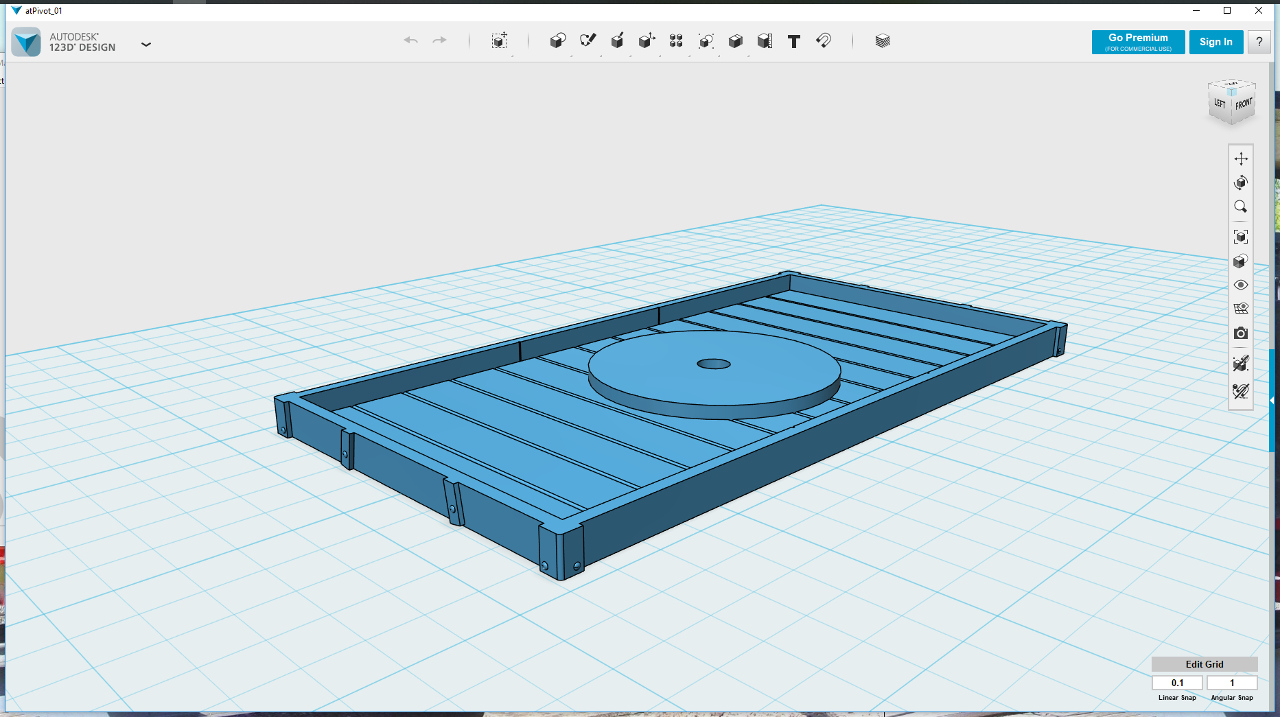This screenshot has height=717, width=1280.
Task: Open the help question mark button
Action: [1258, 42]
